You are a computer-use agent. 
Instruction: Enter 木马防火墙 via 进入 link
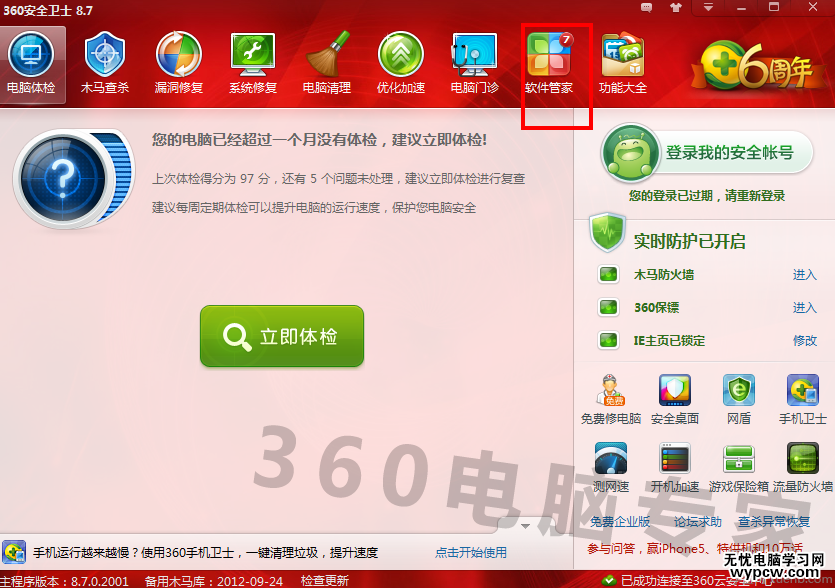[x=804, y=275]
